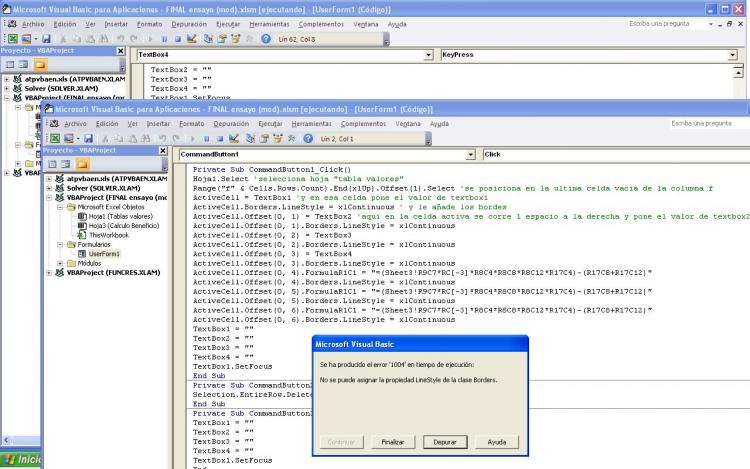
Task: Collapse VBAProject (FINAL ensayo) node in front tree
Action: (49, 197)
